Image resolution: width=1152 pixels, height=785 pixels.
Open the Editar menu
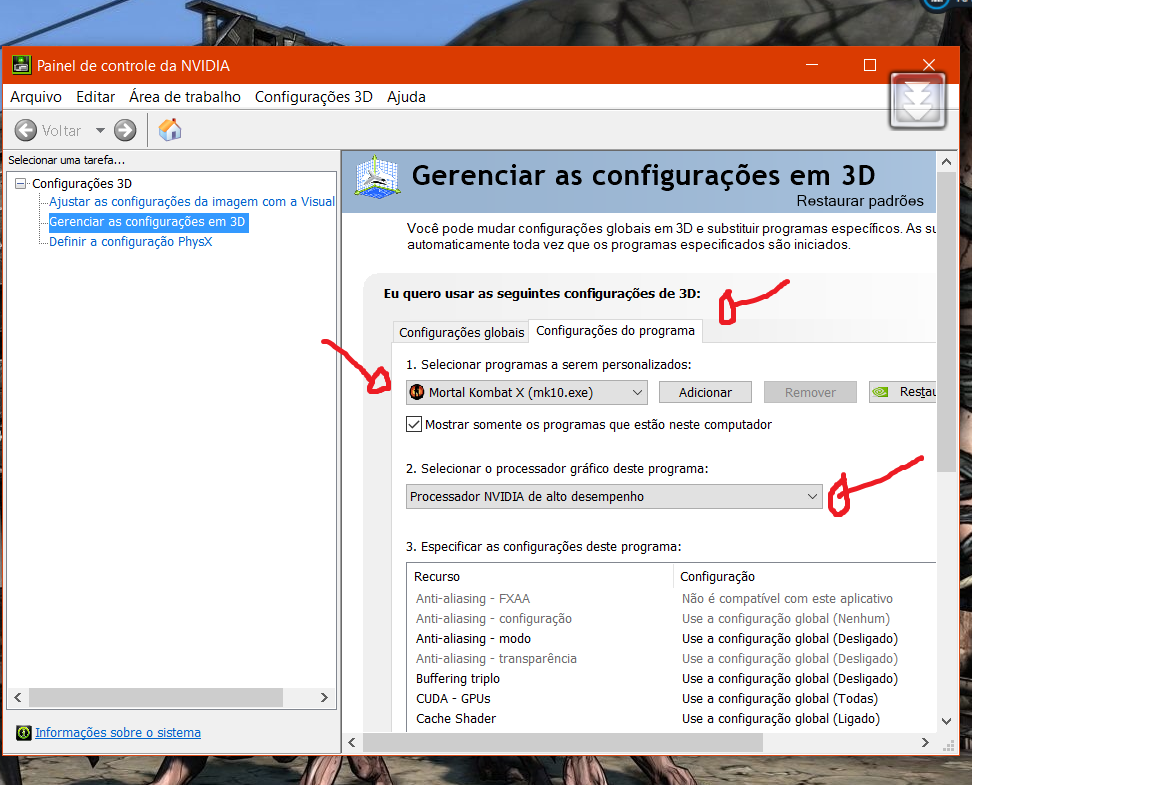pyautogui.click(x=96, y=97)
